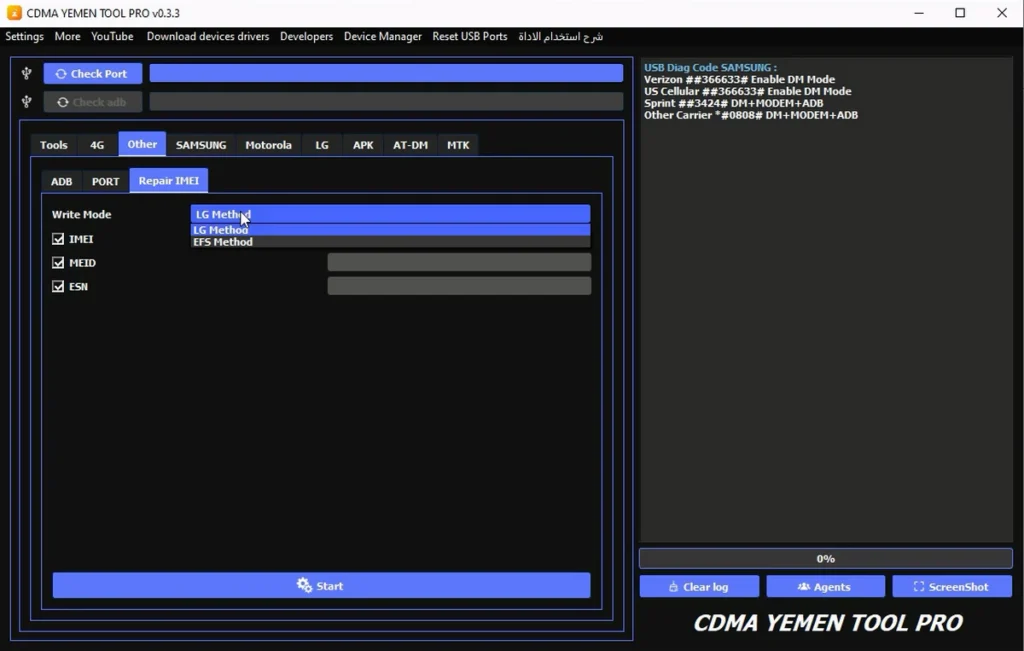Click the eraser icon on Clear log
Screen dimensions: 1024x651
click(673, 587)
